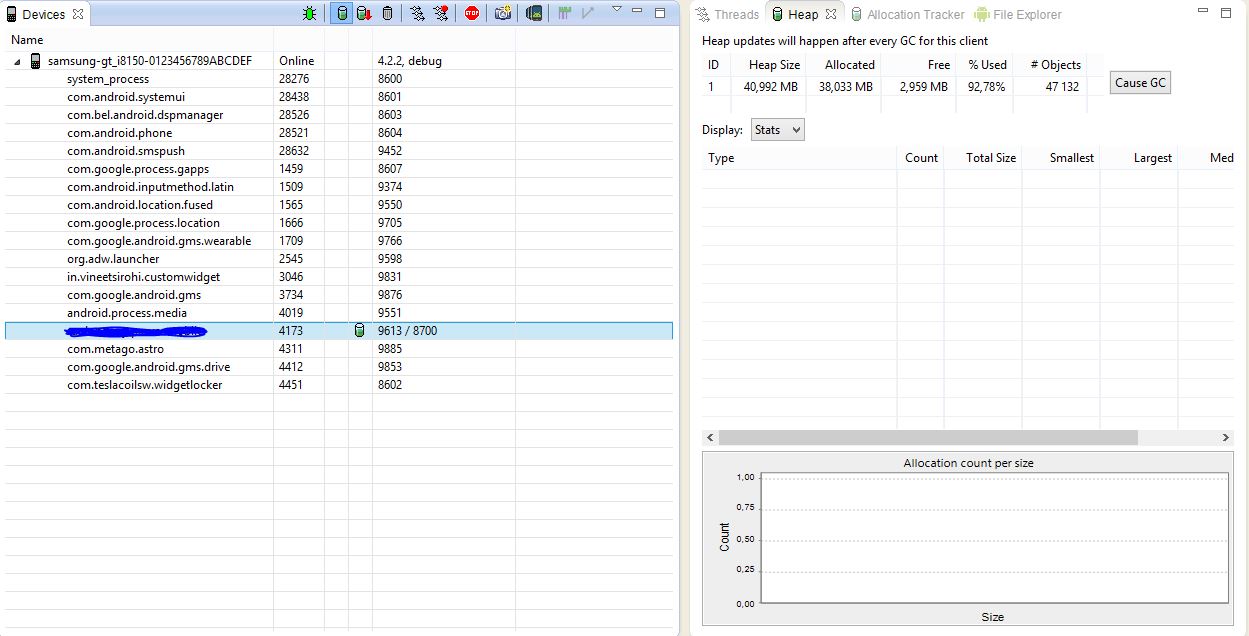The image size is (1249, 636).
Task: Click the Total Size column header
Action: [x=983, y=158]
